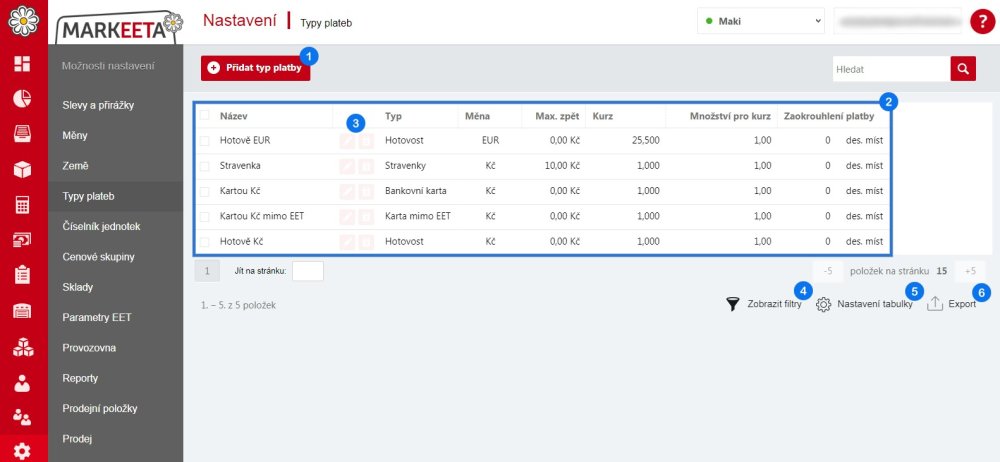
Task: Delete the Stravenka row with trash icon
Action: click(366, 166)
